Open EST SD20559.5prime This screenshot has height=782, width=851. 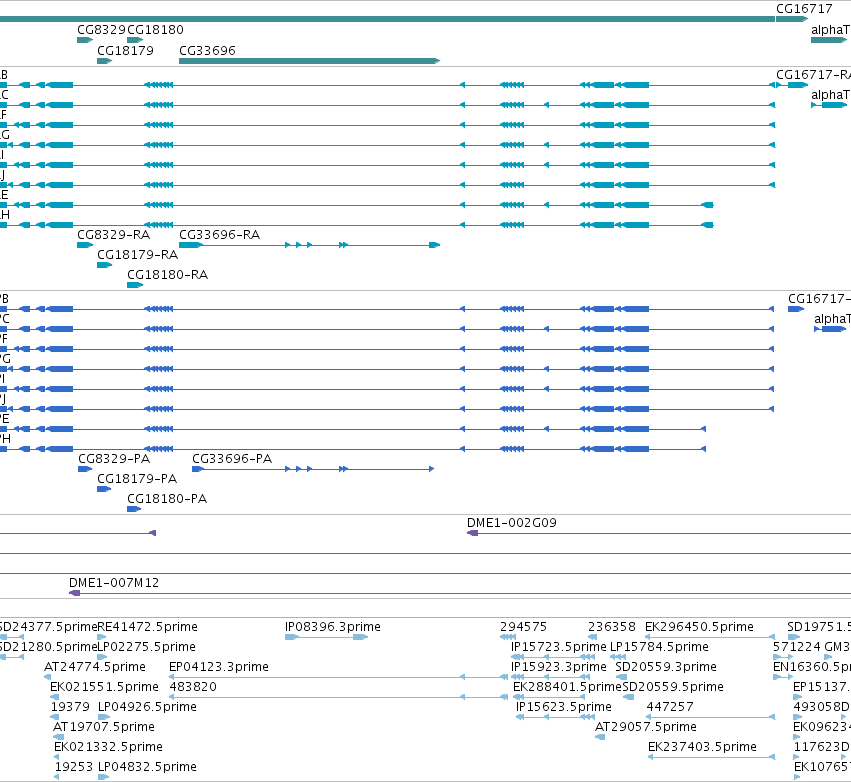(x=673, y=687)
